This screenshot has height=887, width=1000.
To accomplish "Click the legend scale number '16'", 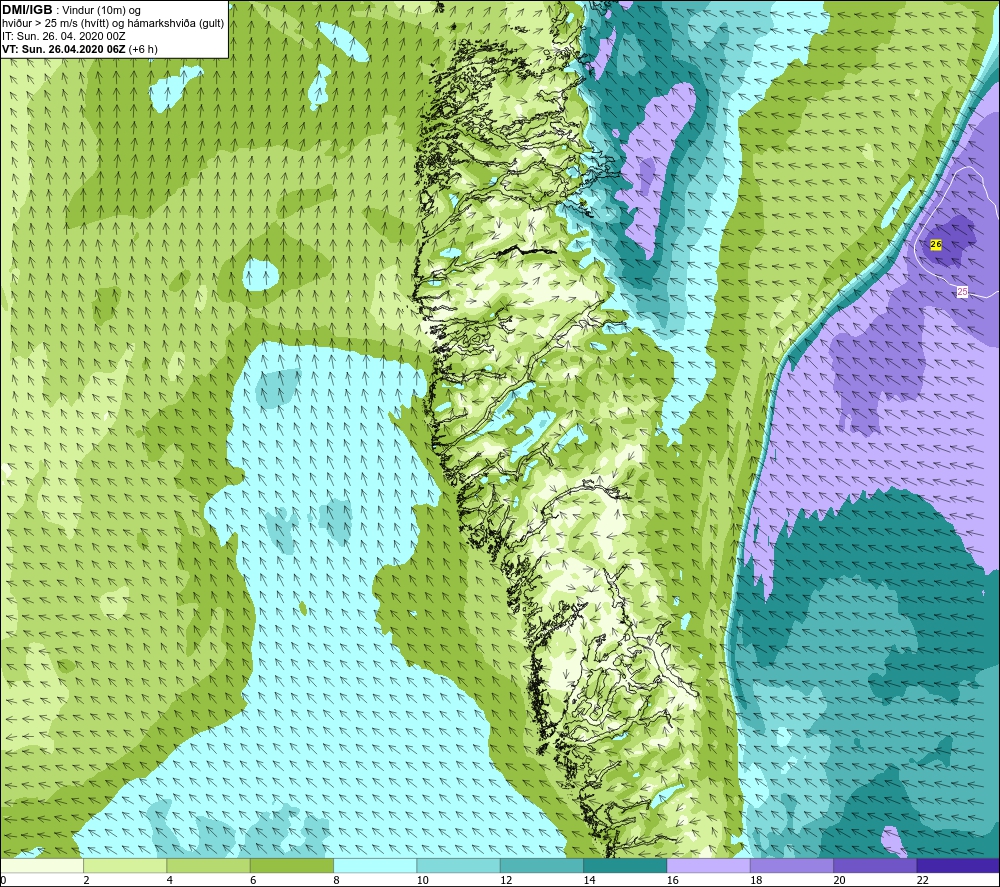I will pos(673,880).
